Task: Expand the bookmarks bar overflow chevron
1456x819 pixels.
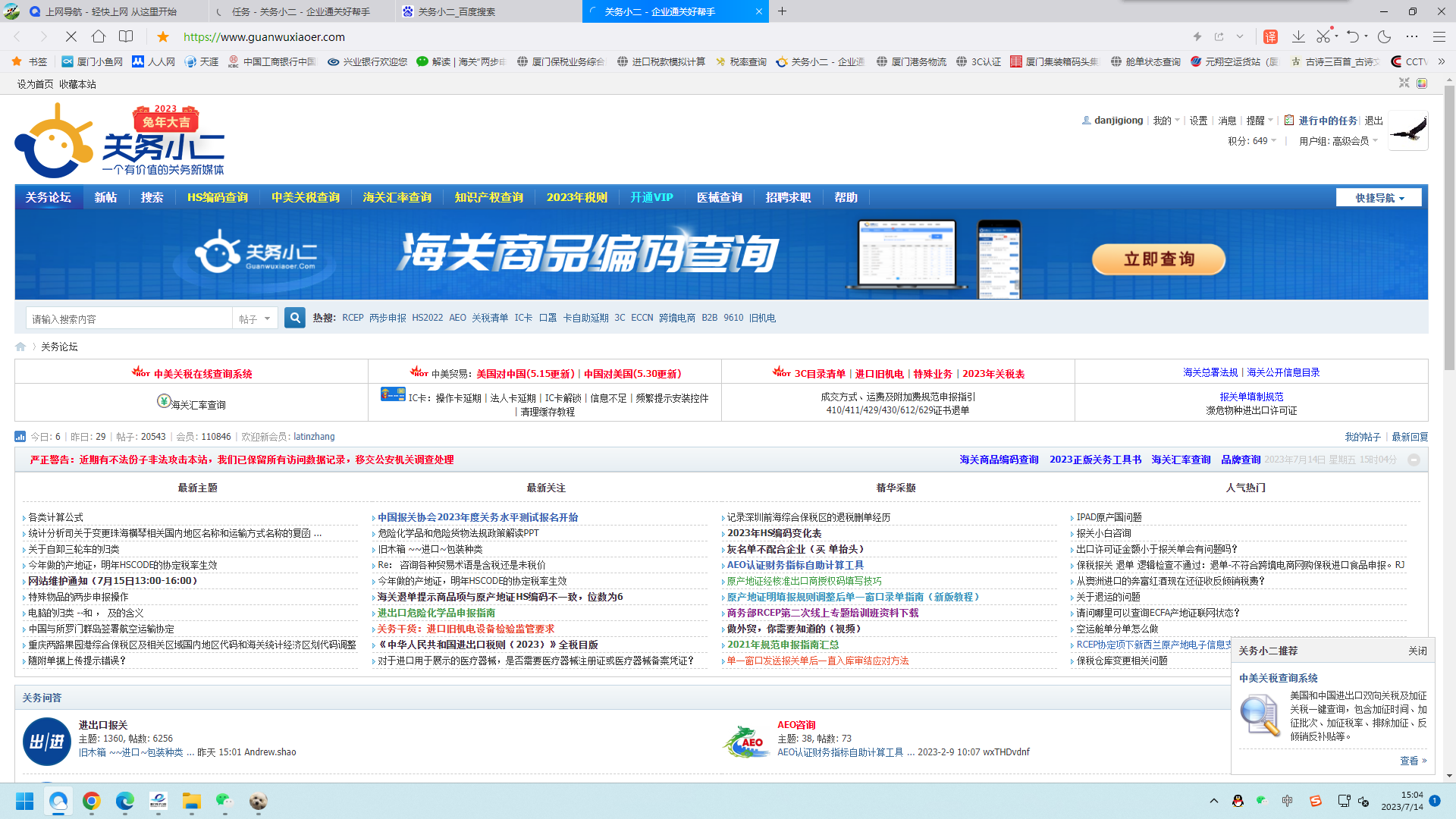Action: 1442,61
